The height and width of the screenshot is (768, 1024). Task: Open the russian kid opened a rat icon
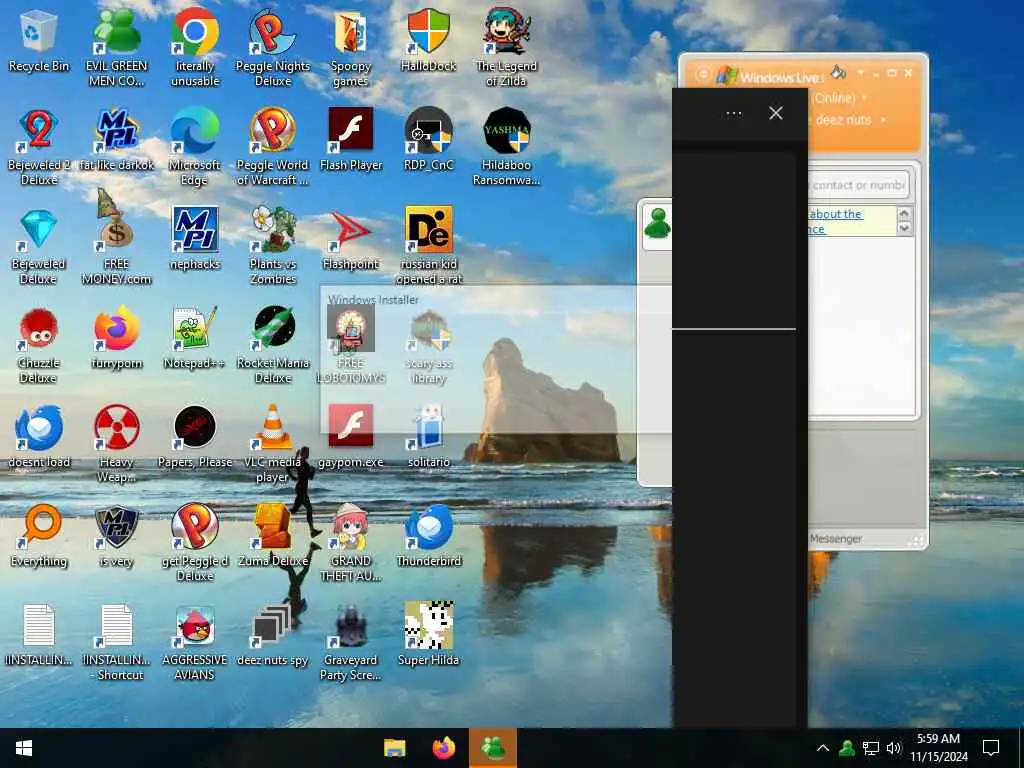[428, 244]
